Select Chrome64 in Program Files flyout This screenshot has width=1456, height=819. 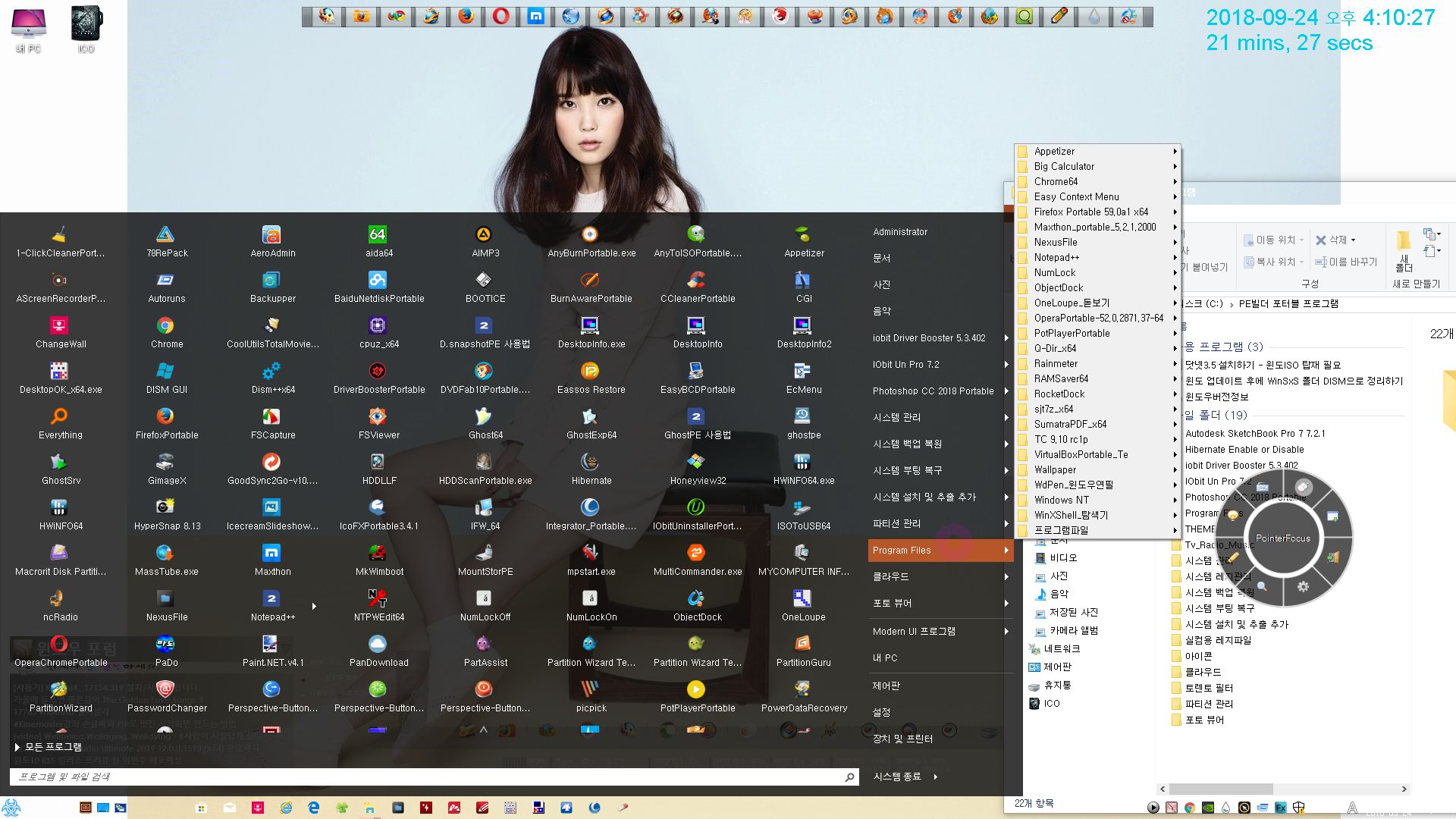pyautogui.click(x=1097, y=182)
